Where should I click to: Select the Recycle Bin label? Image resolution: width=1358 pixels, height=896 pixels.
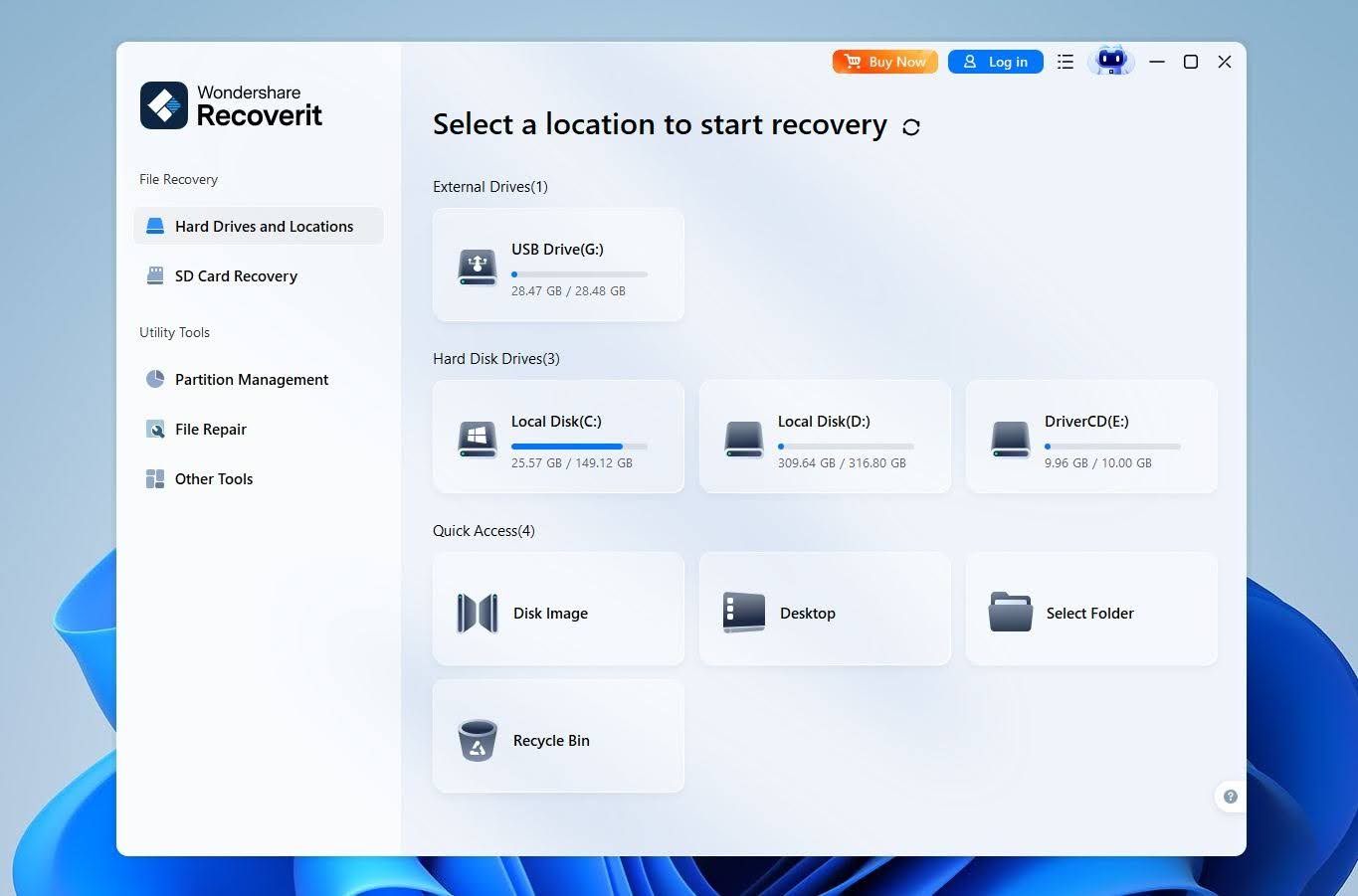[x=551, y=741]
